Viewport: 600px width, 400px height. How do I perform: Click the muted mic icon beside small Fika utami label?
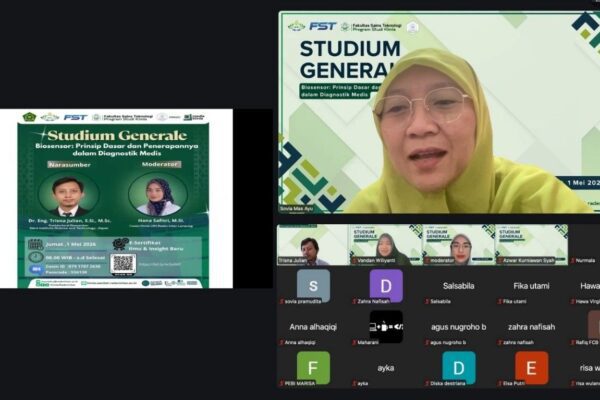(500, 302)
